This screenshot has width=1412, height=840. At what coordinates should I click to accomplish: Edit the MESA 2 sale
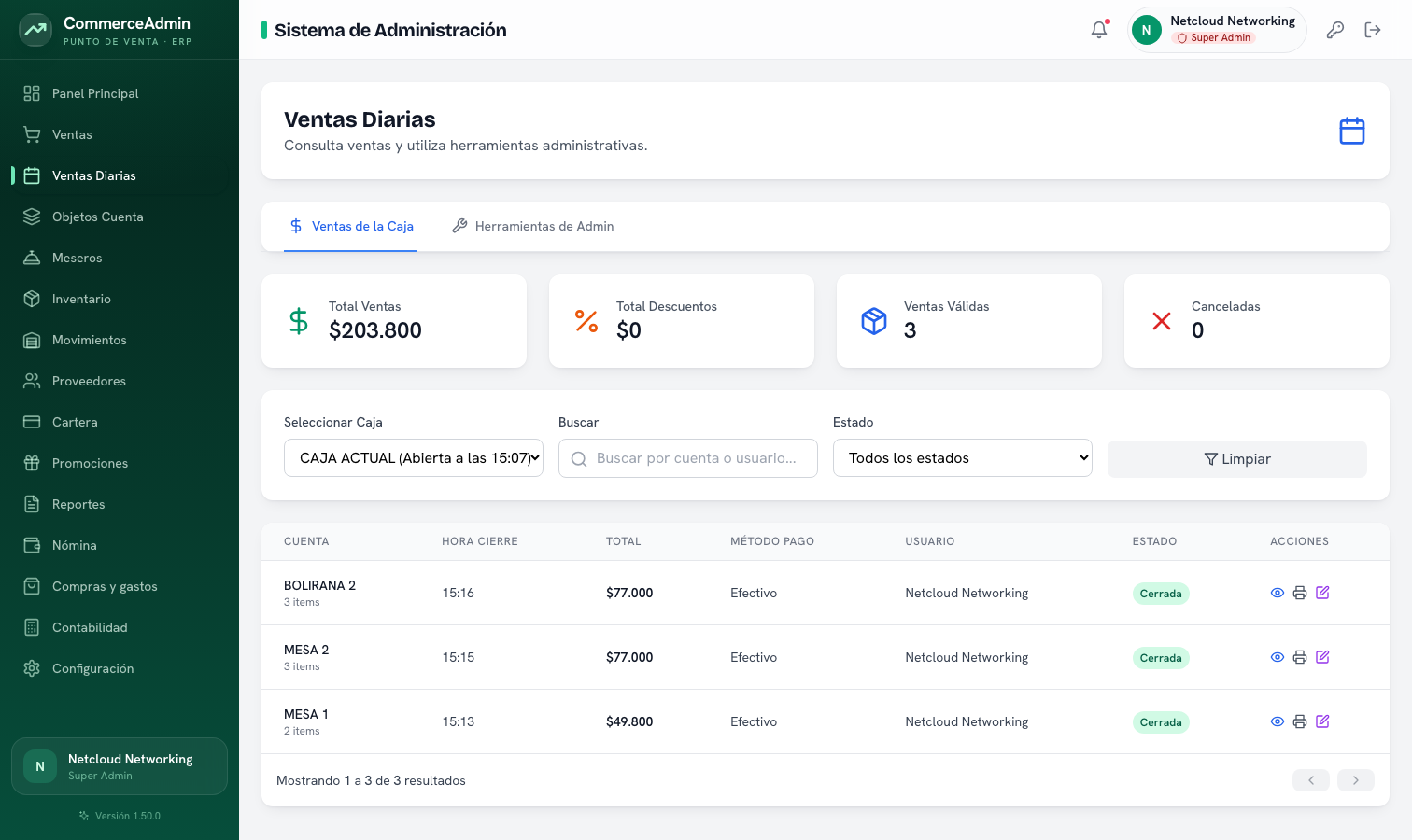[x=1322, y=657]
